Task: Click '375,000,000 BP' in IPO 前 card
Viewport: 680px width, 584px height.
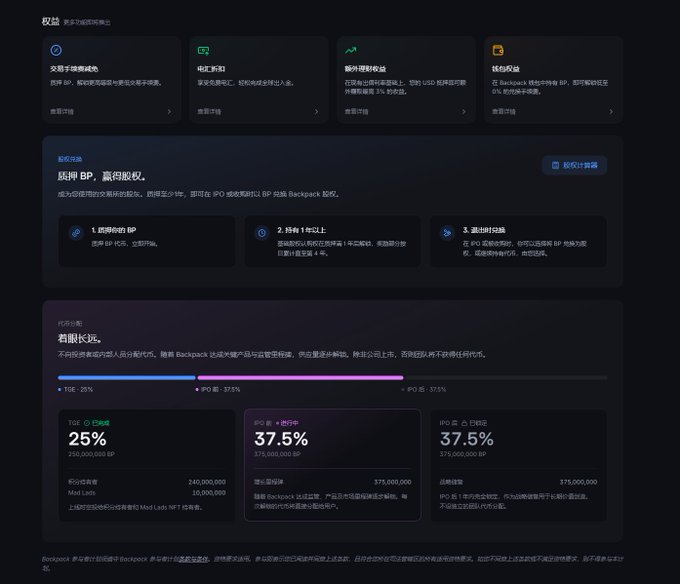Action: coord(277,454)
